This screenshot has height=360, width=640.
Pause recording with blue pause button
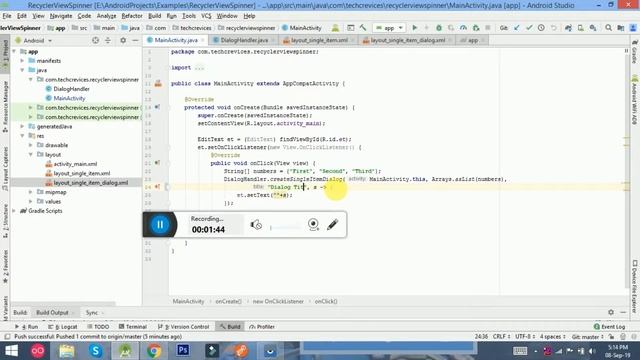coord(160,224)
